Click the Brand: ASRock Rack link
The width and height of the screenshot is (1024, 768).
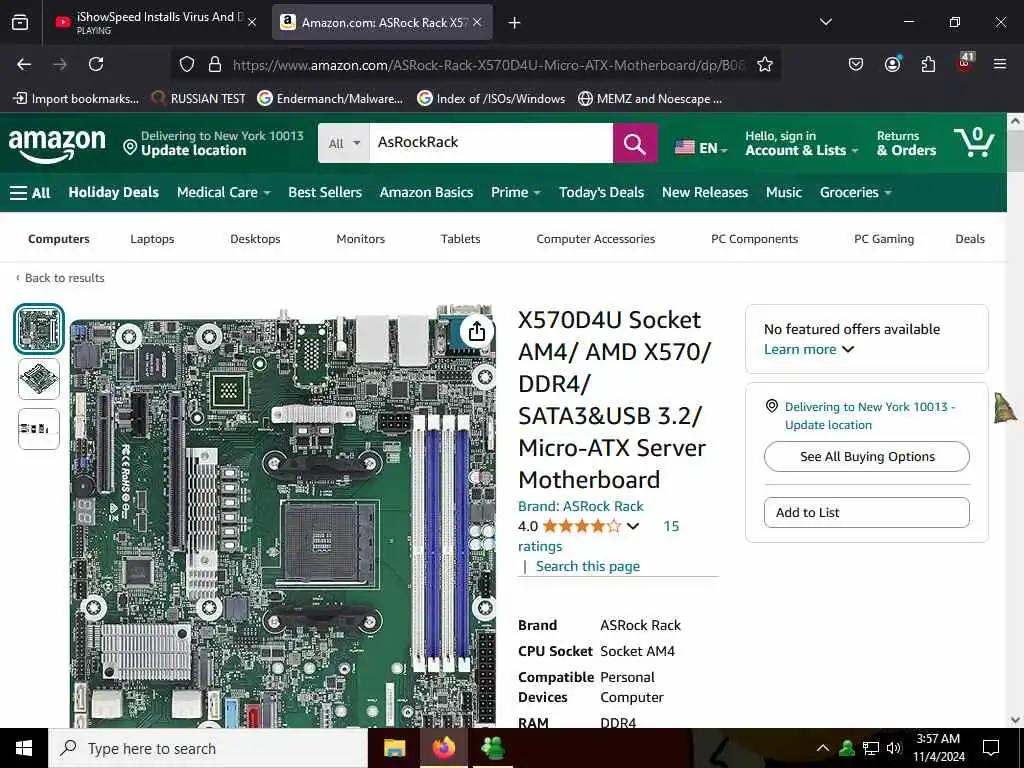pos(581,506)
